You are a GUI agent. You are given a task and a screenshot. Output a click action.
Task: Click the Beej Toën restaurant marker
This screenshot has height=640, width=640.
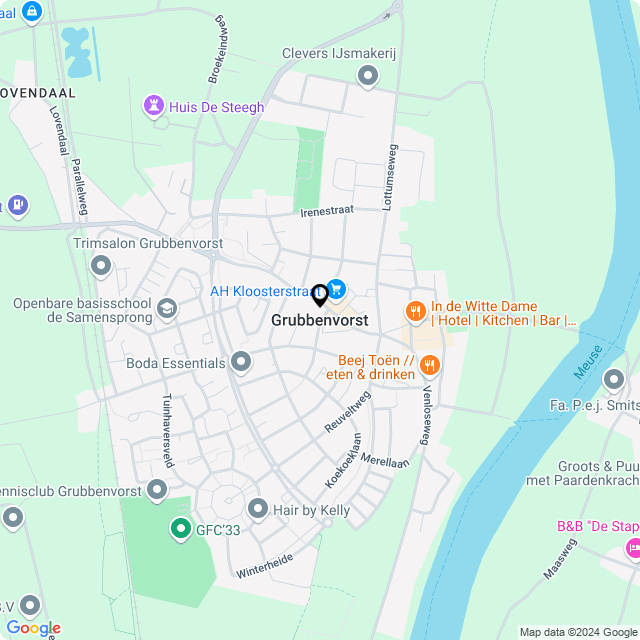pyautogui.click(x=429, y=366)
